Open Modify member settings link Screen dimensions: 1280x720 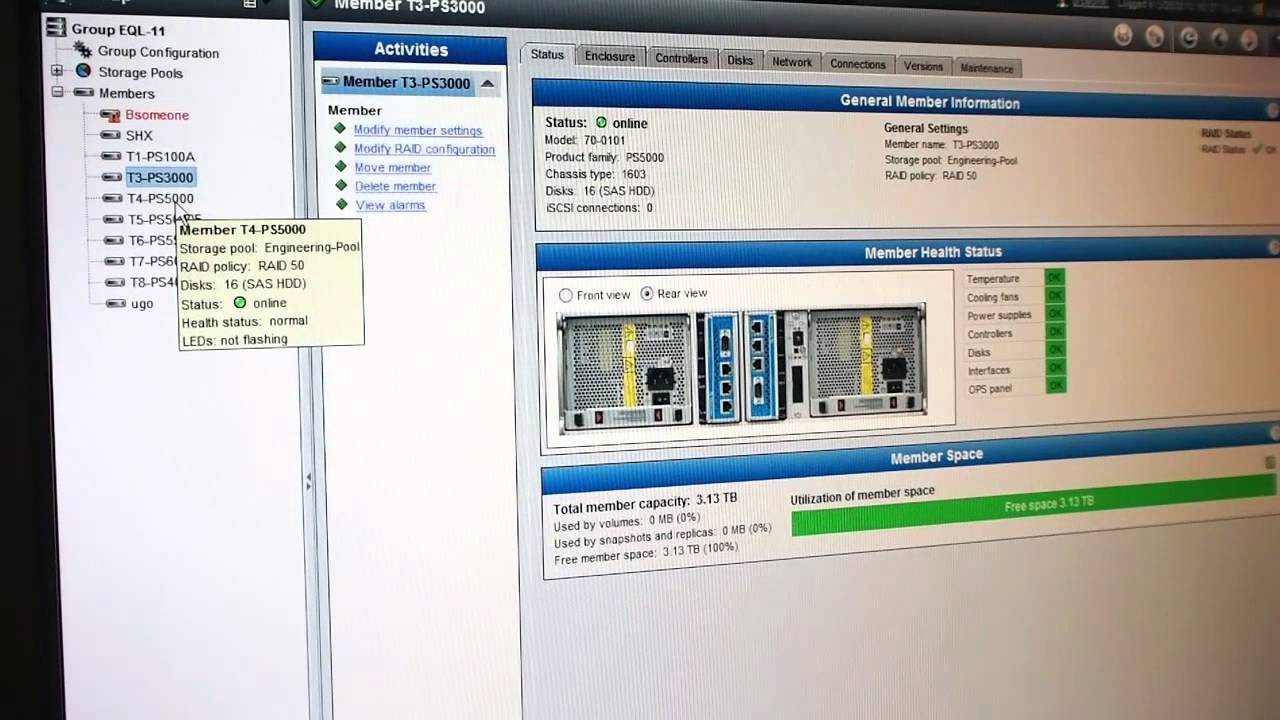click(x=418, y=130)
